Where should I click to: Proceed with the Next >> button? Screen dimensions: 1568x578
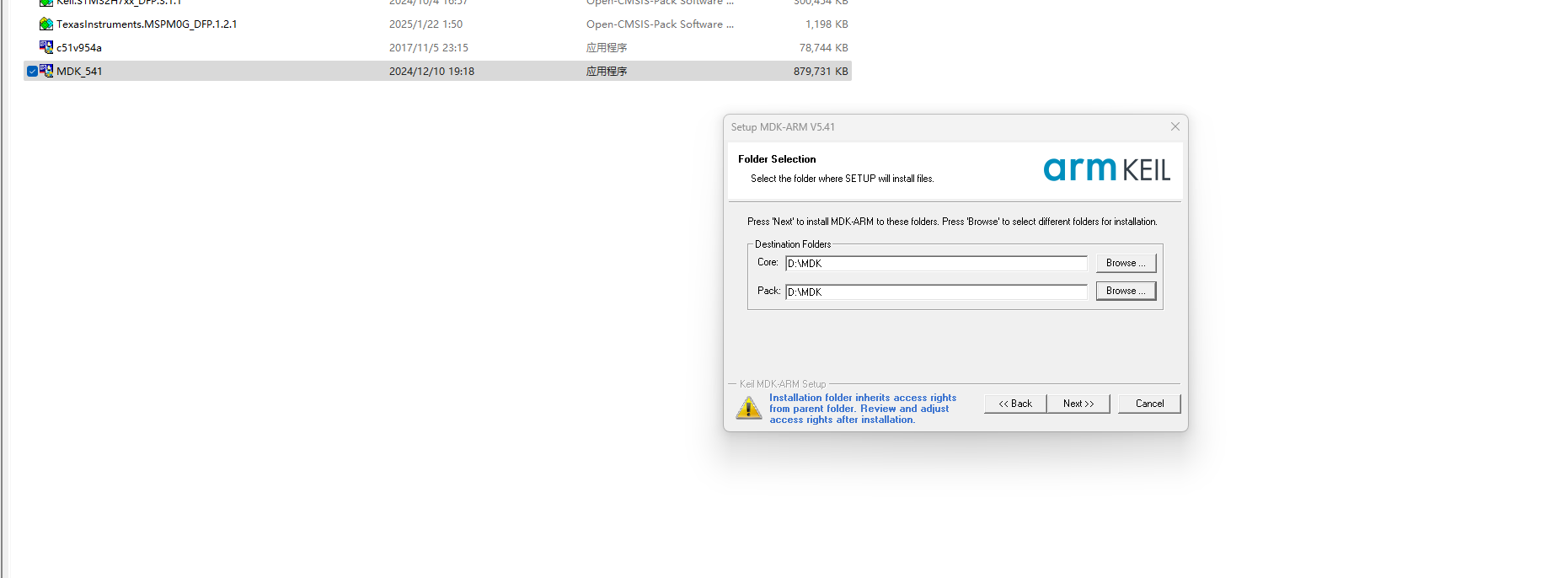coord(1078,404)
